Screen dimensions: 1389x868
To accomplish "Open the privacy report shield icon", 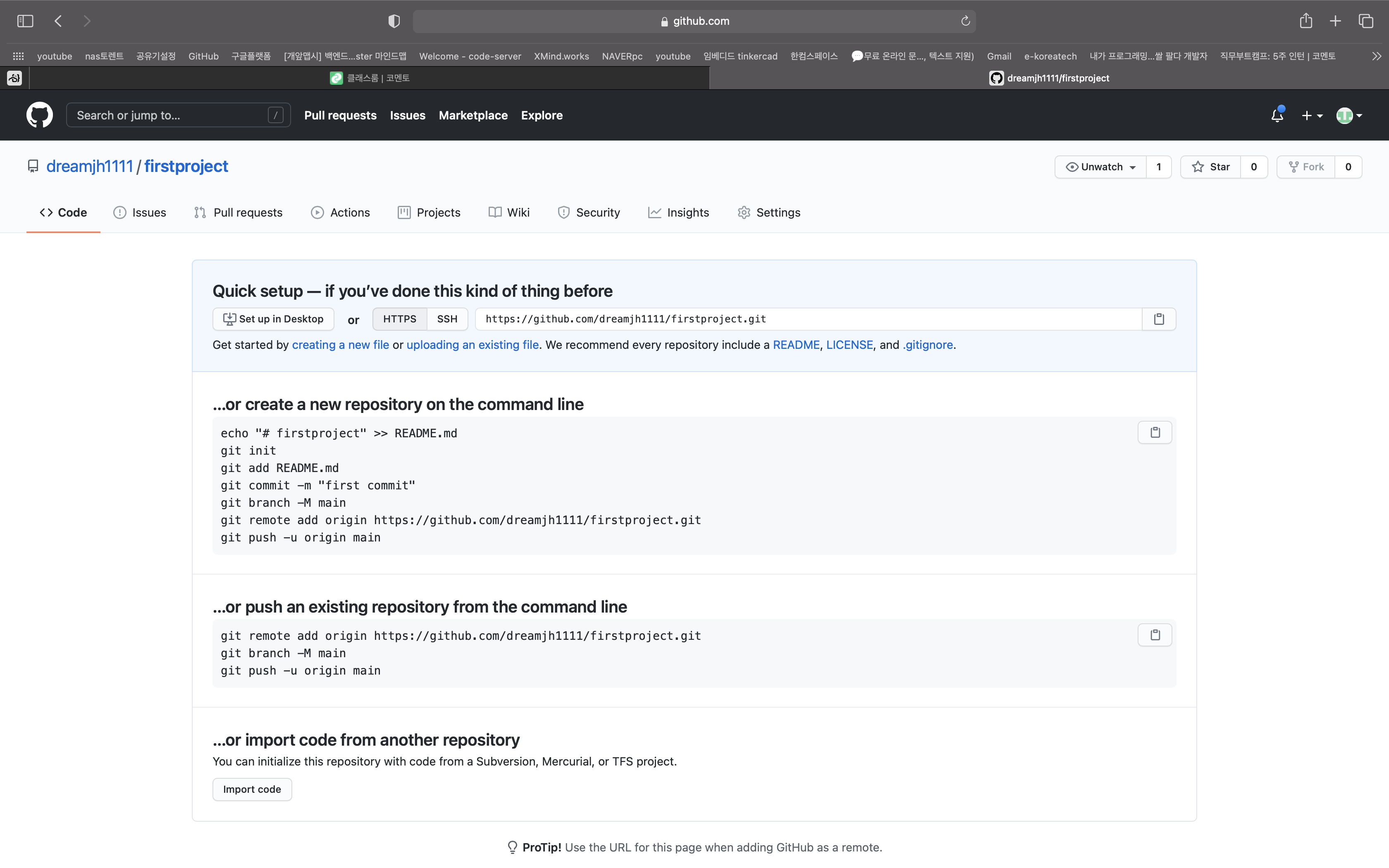I will coord(394,21).
